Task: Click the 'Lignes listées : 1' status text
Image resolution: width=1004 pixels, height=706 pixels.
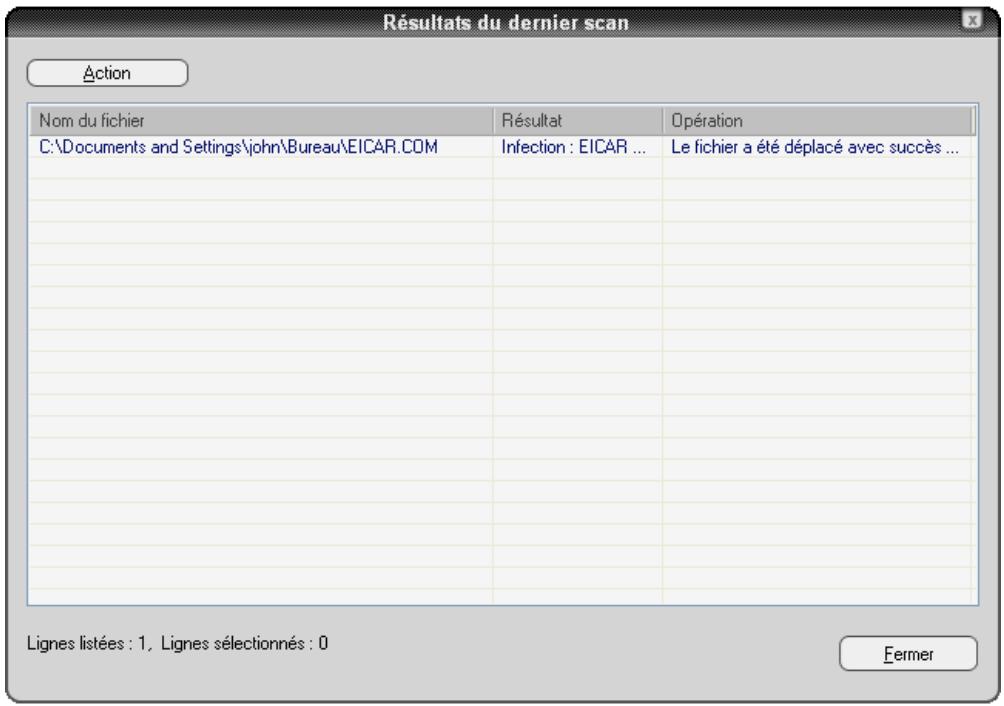Action: (86, 643)
